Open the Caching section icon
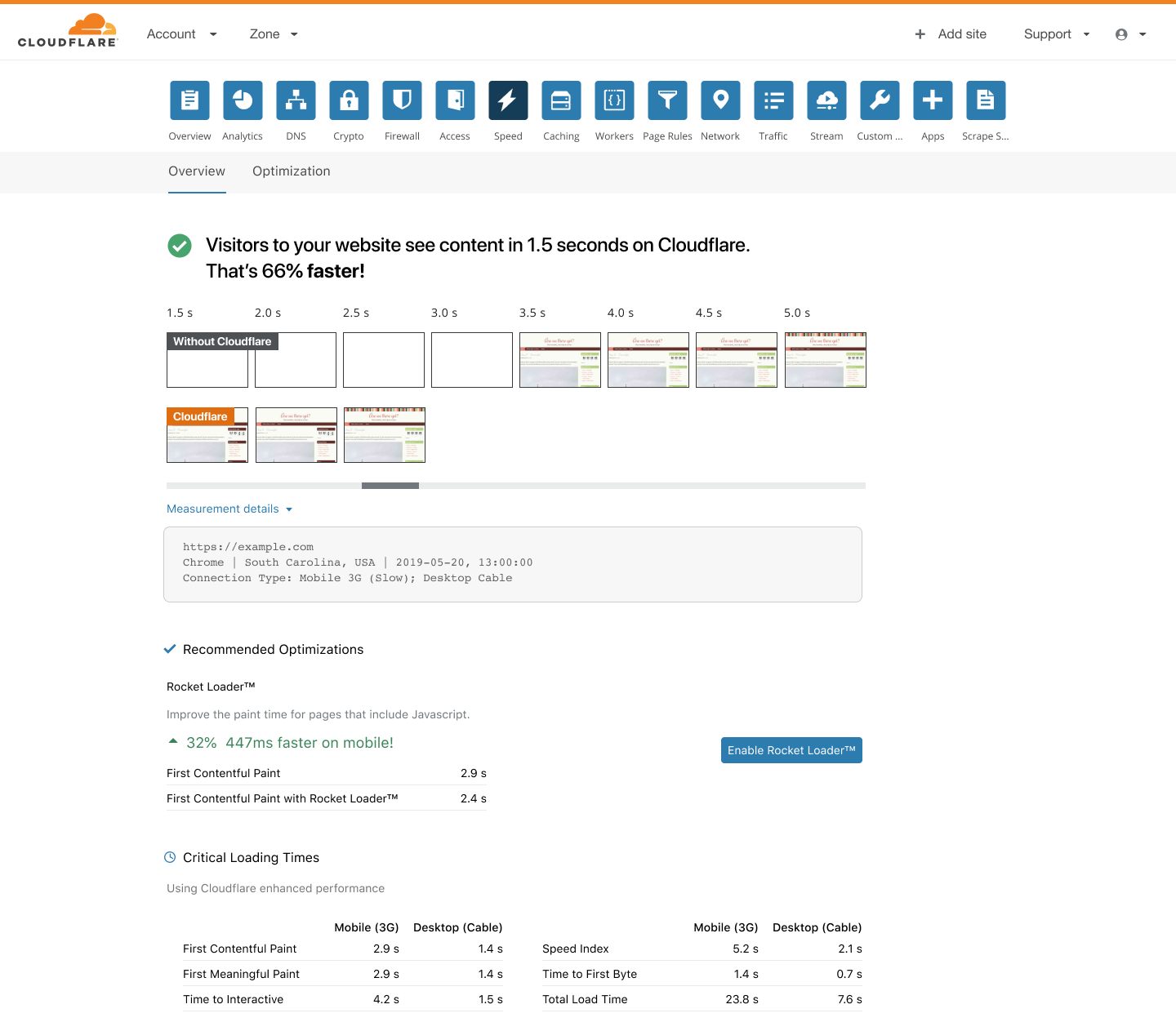The image size is (1176, 1031). [x=561, y=100]
